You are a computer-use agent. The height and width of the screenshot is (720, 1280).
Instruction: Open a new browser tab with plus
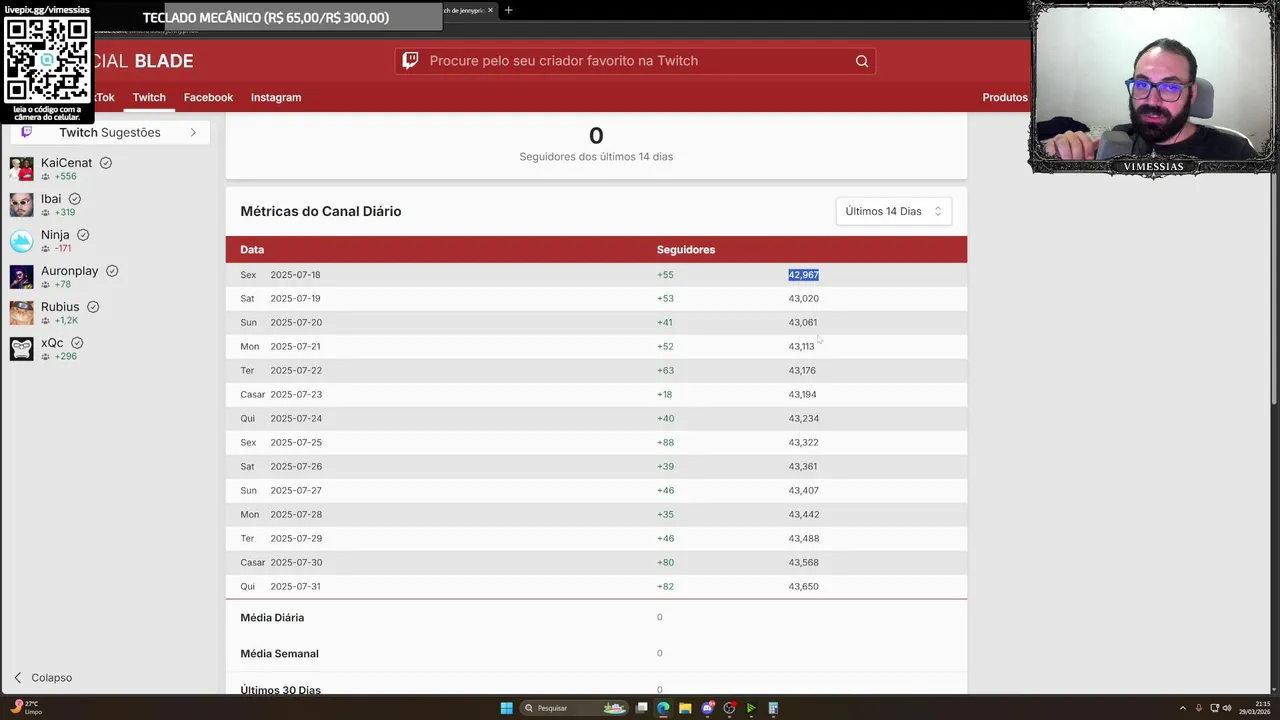point(508,10)
